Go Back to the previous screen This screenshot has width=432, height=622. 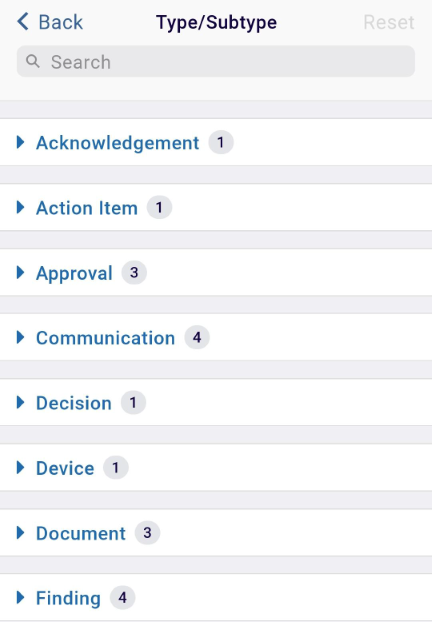click(x=50, y=22)
